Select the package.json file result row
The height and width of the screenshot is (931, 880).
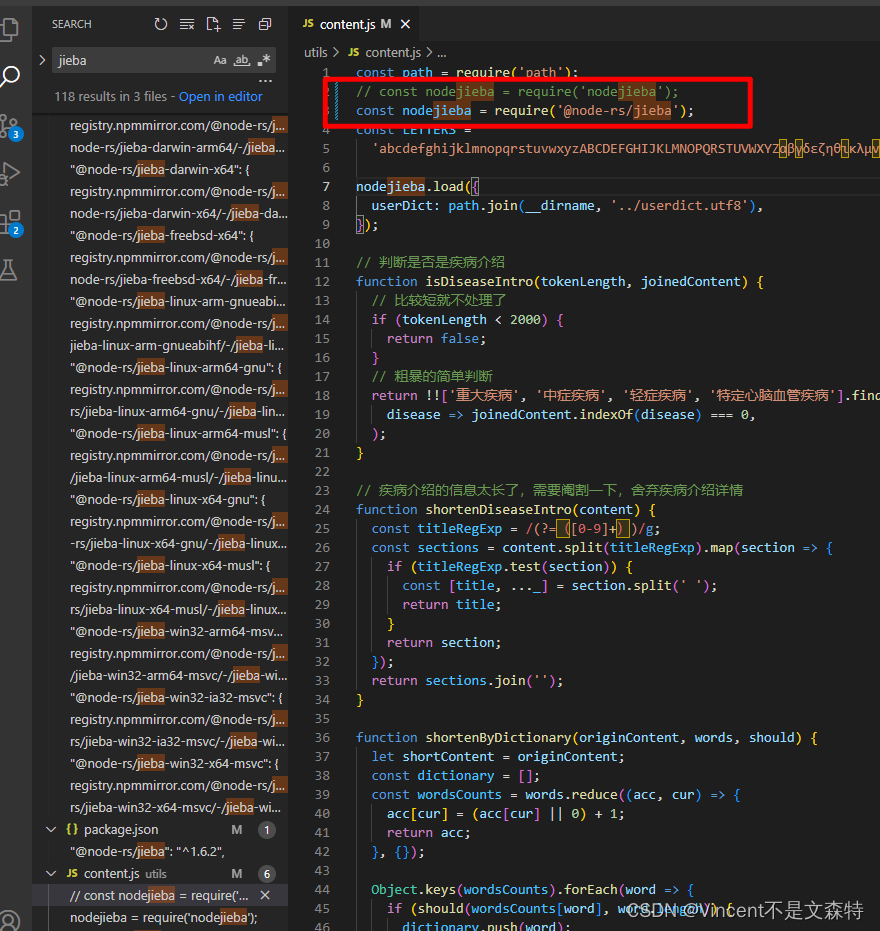160,829
